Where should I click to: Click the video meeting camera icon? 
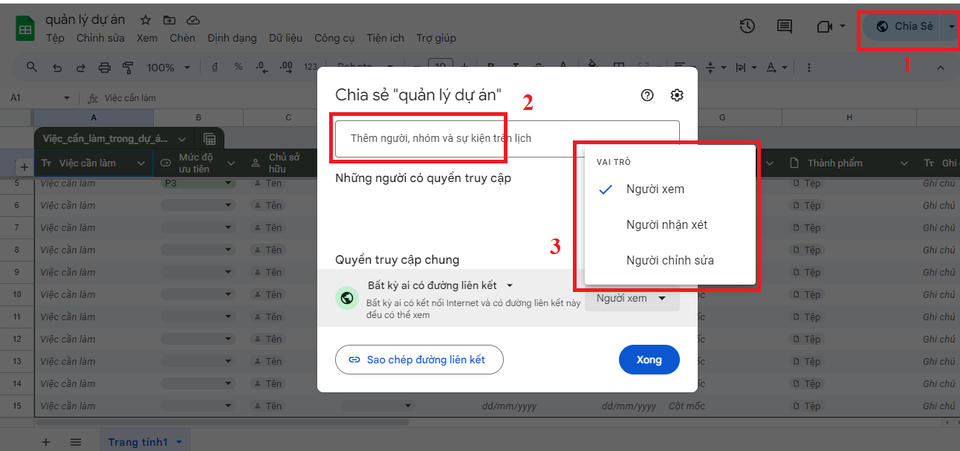[x=825, y=27]
